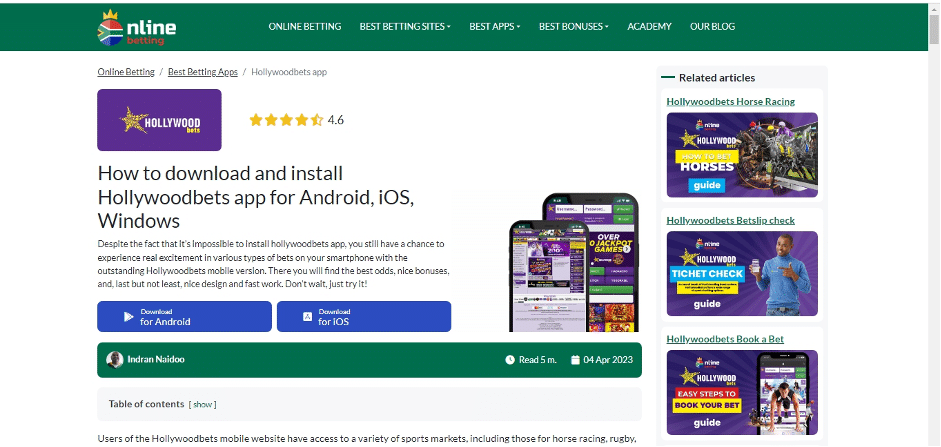Image resolution: width=941 pixels, height=447 pixels.
Task: Show the Table of contents
Action: pyautogui.click(x=202, y=404)
